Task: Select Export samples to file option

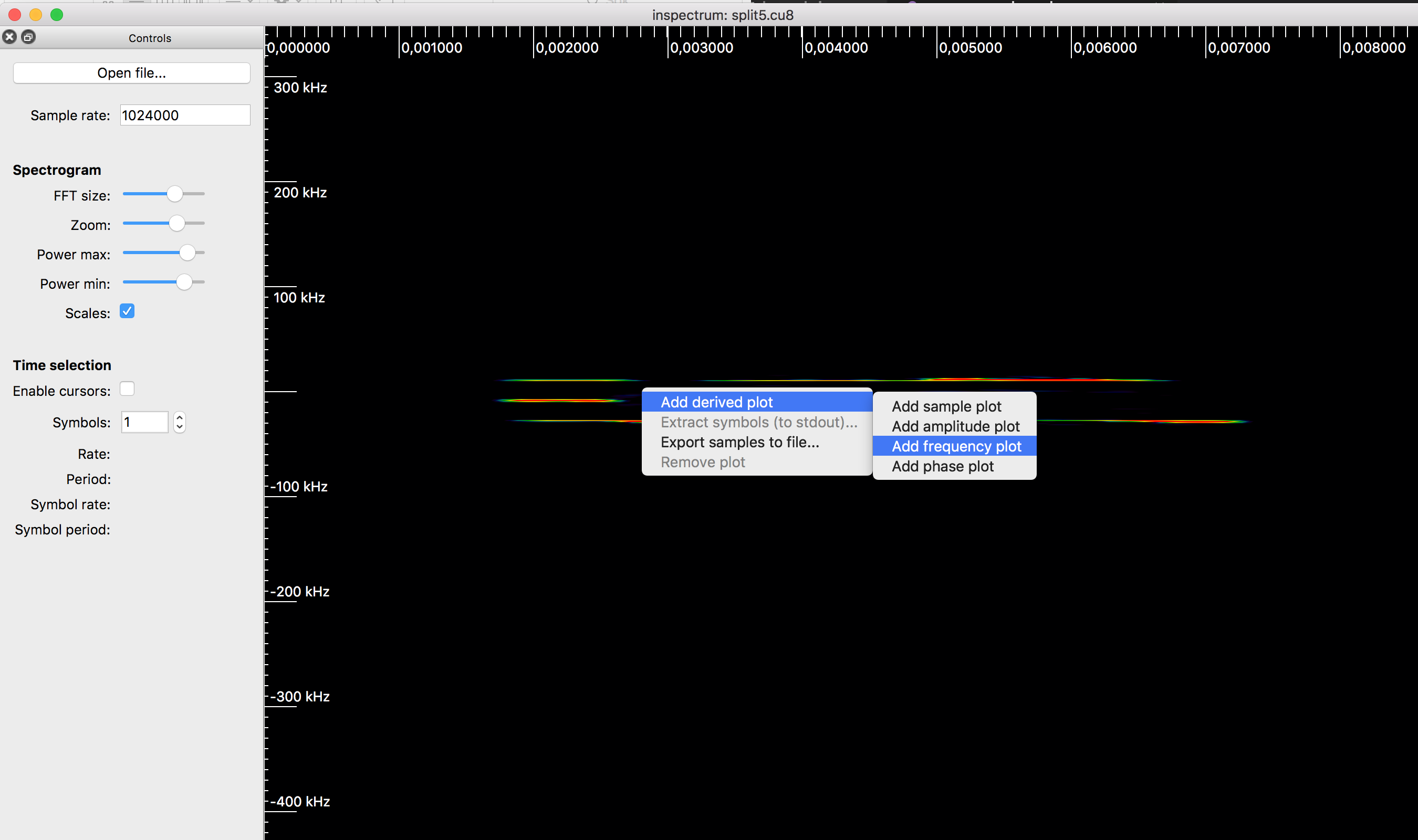Action: tap(740, 441)
